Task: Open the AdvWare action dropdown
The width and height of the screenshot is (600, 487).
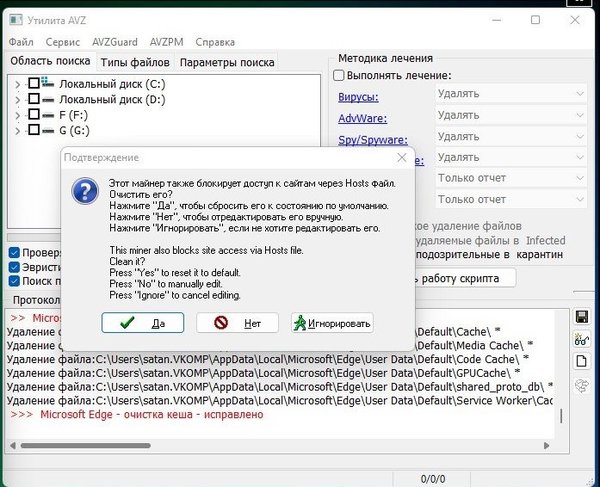Action: tap(511, 115)
